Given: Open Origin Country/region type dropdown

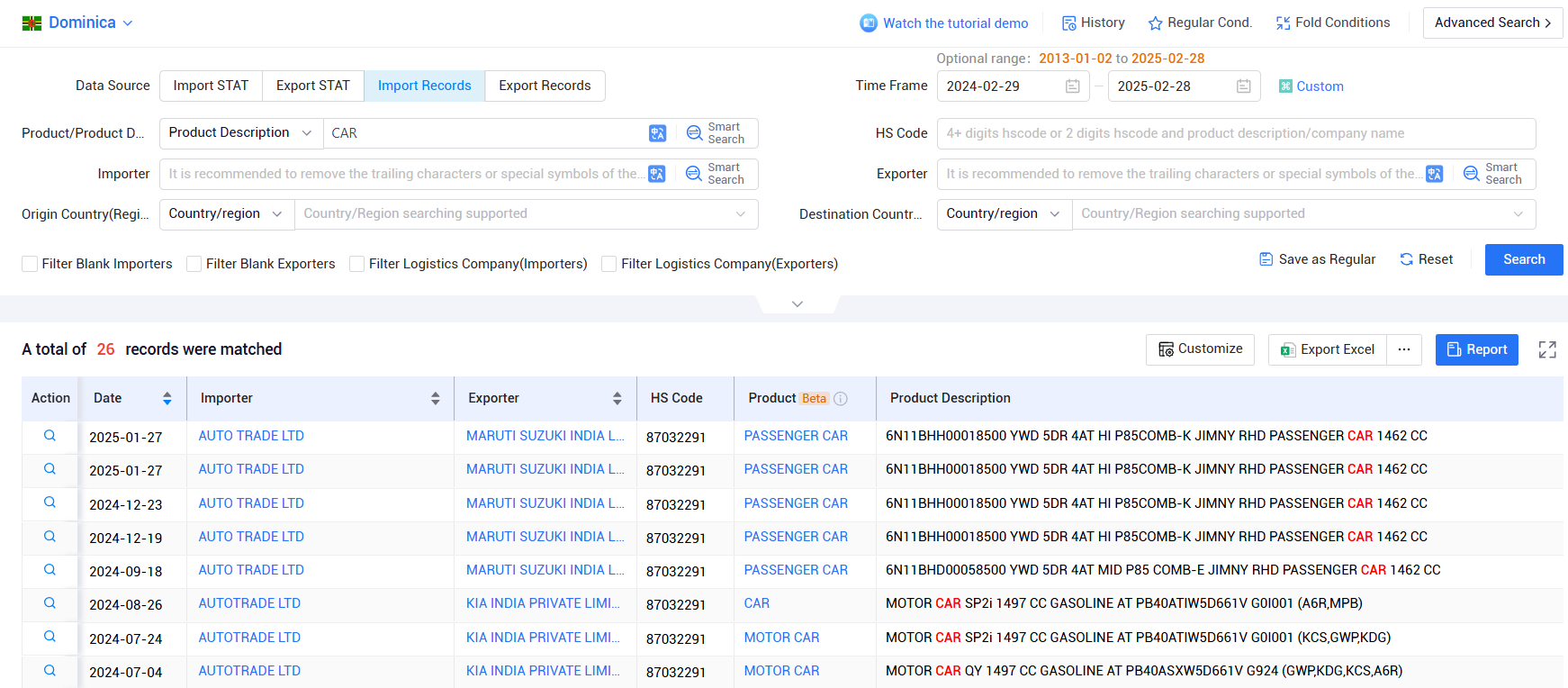Looking at the screenshot, I should click(226, 214).
